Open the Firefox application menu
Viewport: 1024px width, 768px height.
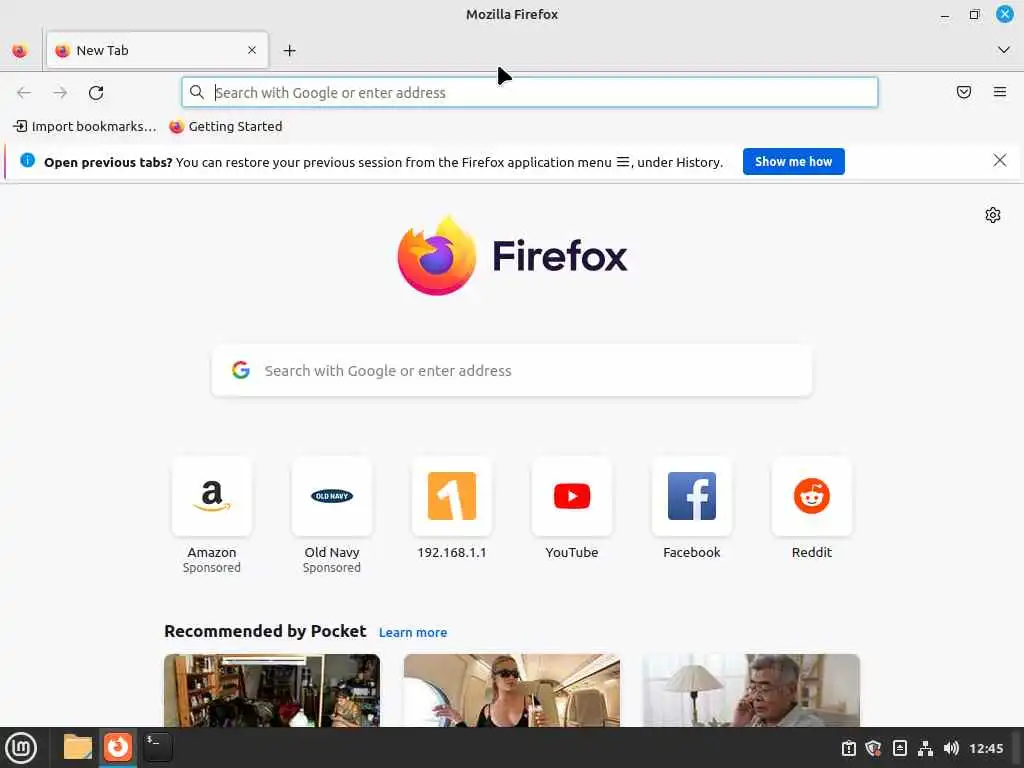(1000, 92)
